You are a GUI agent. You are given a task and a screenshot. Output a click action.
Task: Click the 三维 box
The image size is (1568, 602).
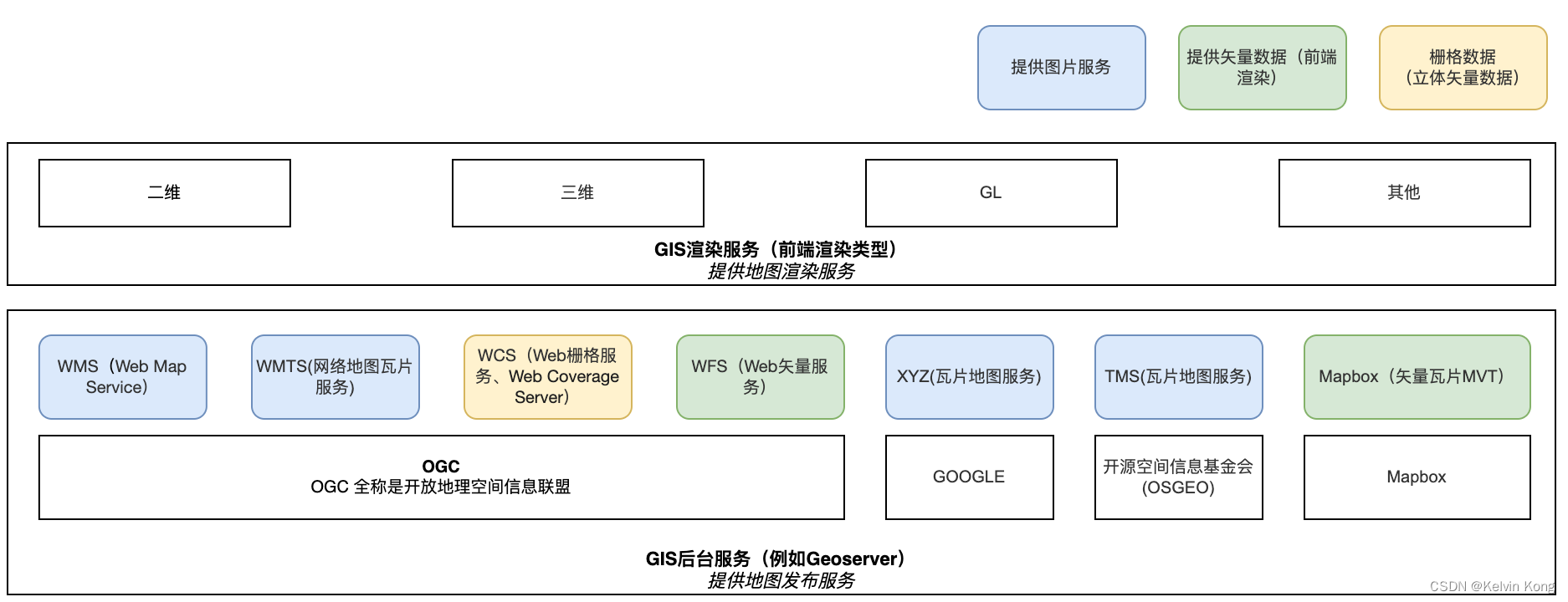click(578, 193)
